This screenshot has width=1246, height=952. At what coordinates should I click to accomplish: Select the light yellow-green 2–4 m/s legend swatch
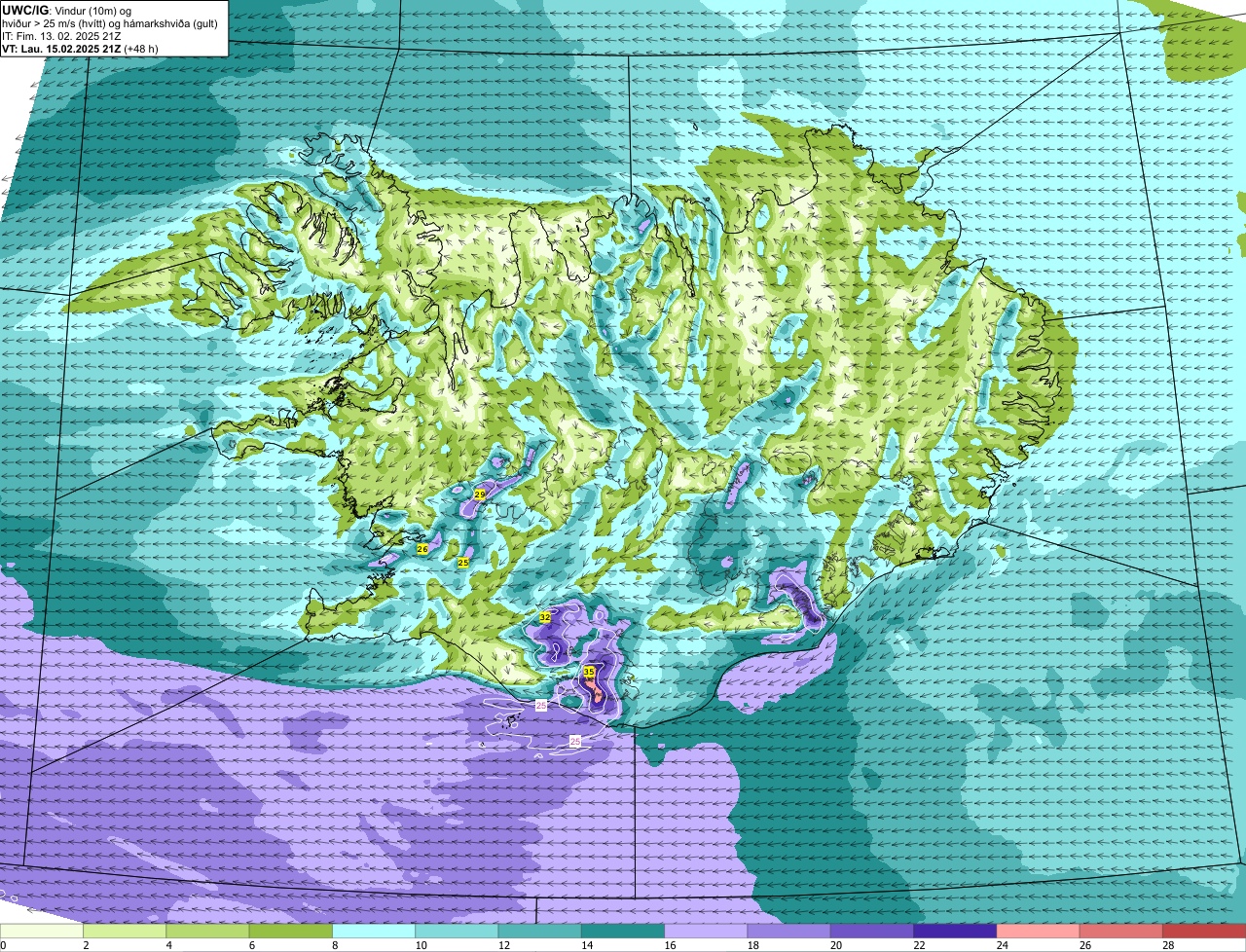(x=125, y=931)
